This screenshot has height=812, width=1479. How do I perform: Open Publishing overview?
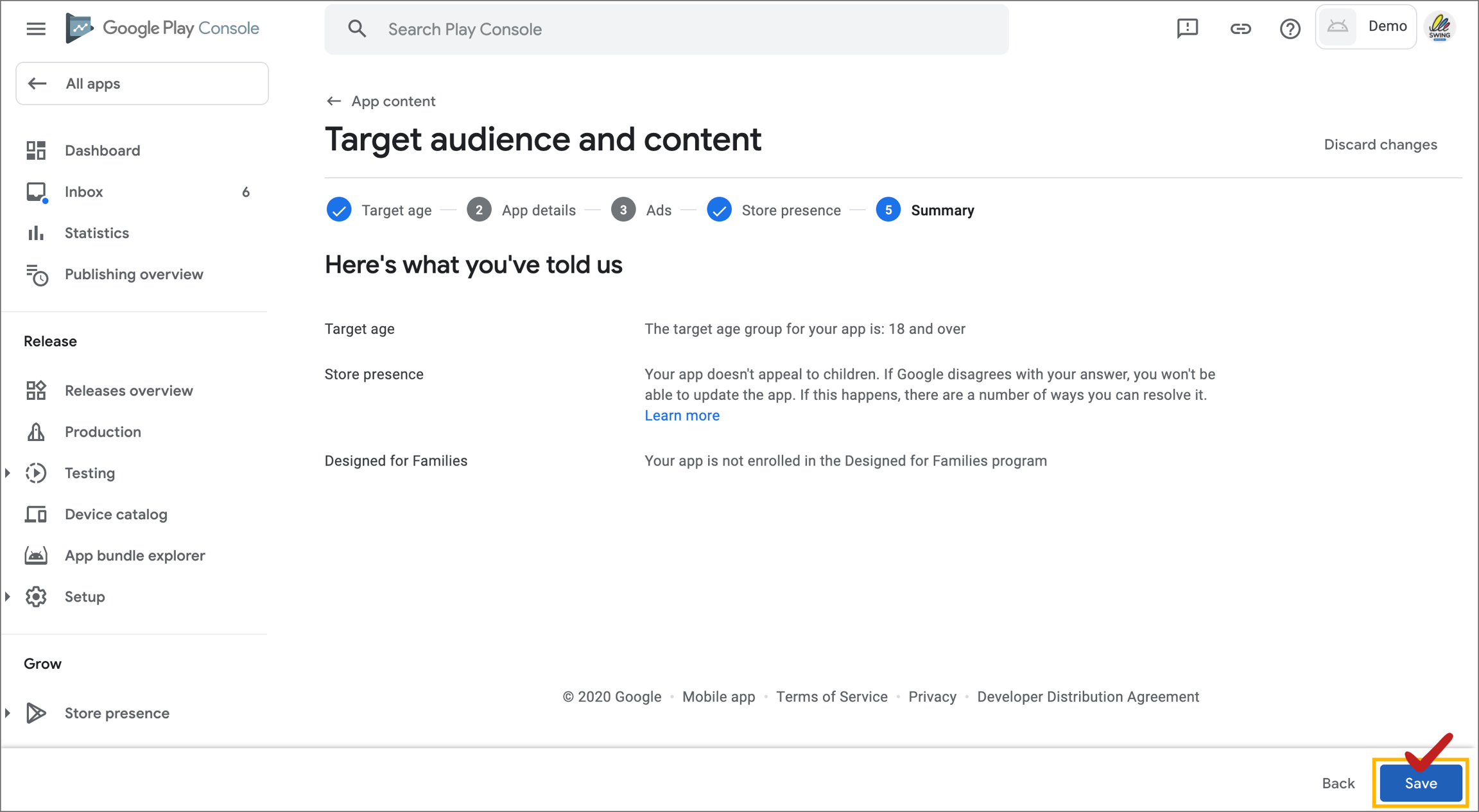coord(134,274)
